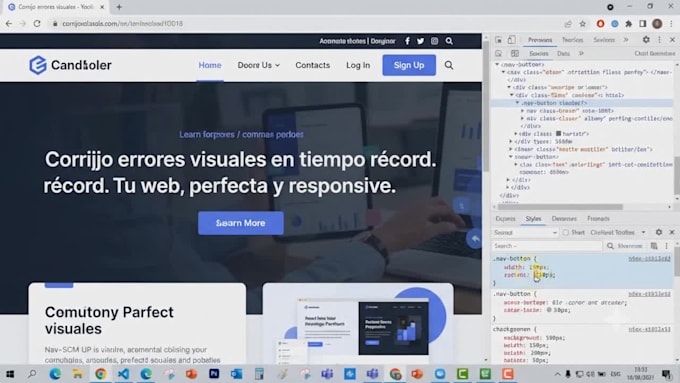Click the dark color swatch in hartstr node
The width and height of the screenshot is (680, 383).
(x=559, y=134)
